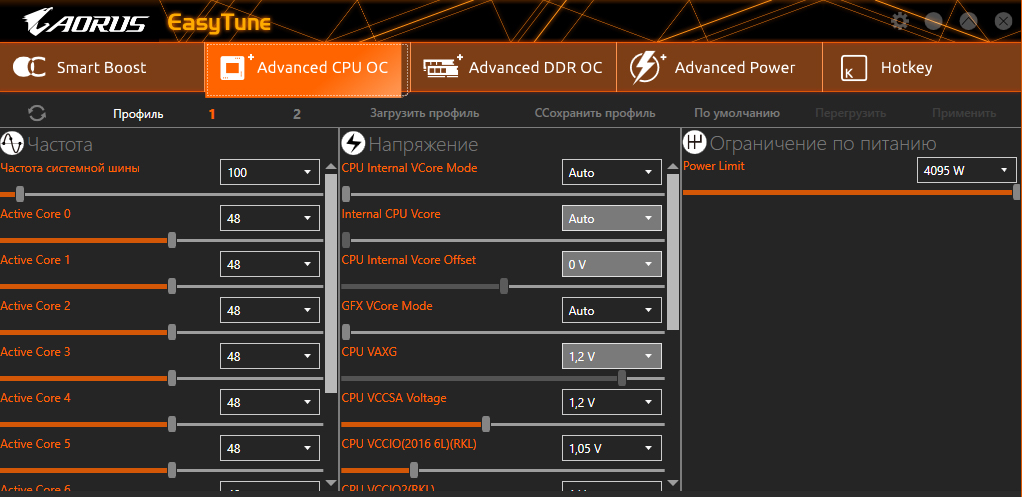Click the power limit section icon
This screenshot has height=497, width=1022.
[694, 142]
